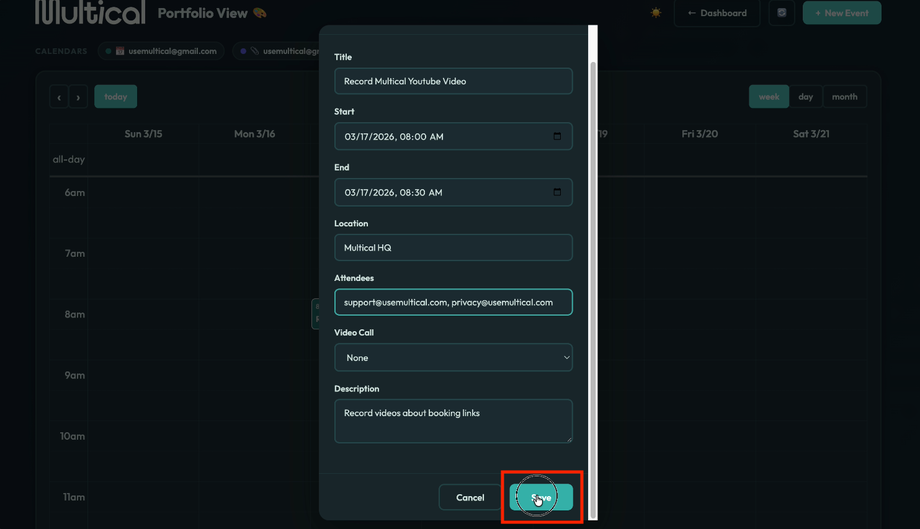Screen dimensions: 920x529
Task: Create a New Event
Action: (x=841, y=13)
